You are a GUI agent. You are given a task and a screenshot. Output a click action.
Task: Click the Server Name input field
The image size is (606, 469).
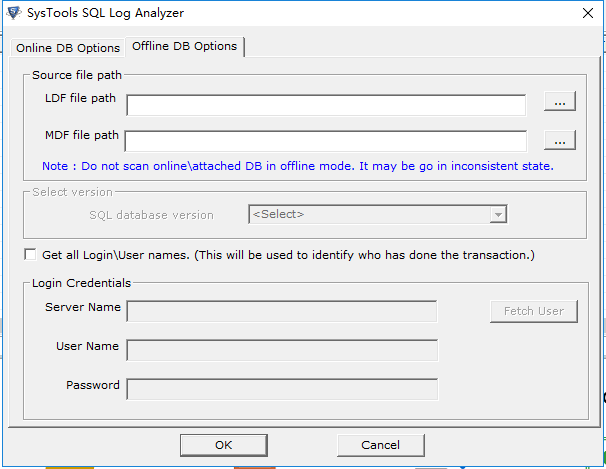282,311
